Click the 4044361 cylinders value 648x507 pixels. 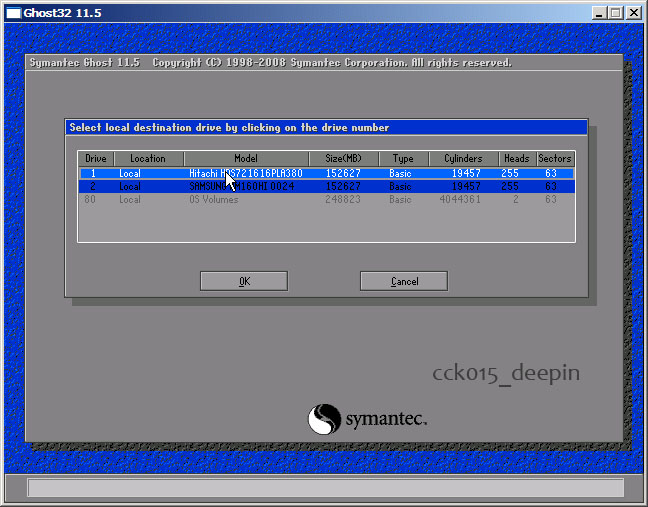[460, 200]
